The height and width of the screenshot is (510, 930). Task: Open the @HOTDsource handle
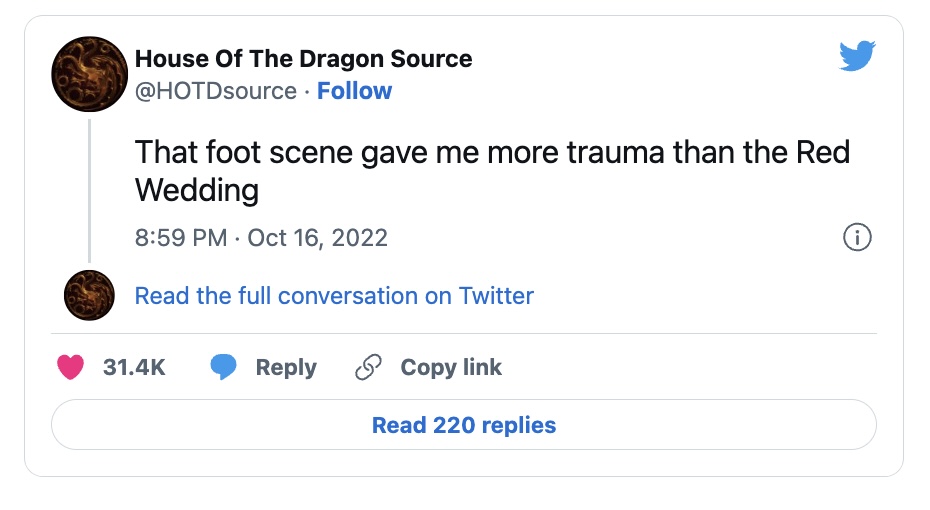tap(215, 91)
